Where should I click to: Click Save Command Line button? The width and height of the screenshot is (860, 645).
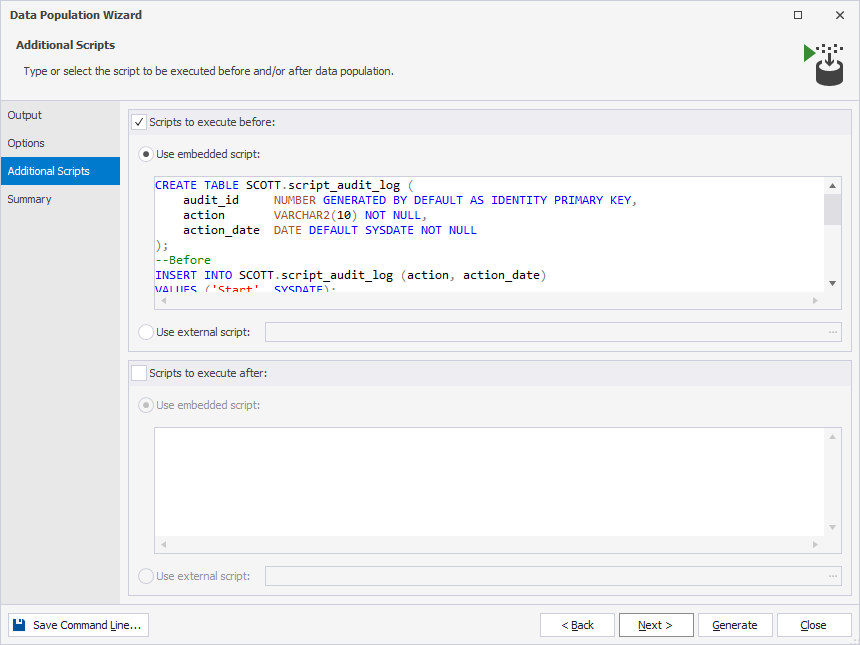(x=78, y=625)
